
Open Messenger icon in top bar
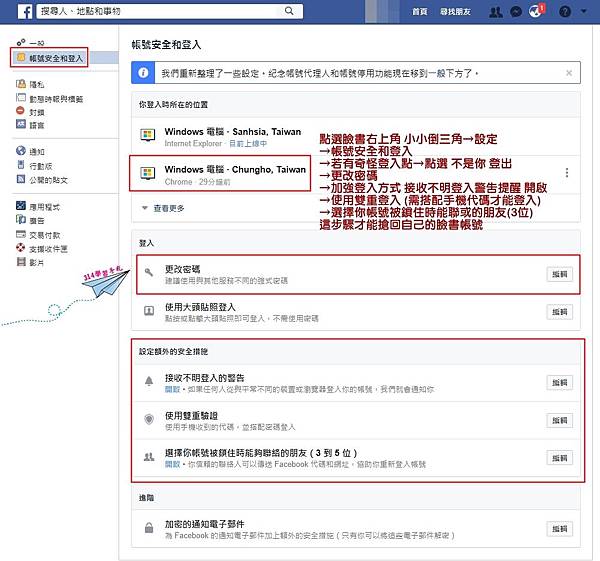pos(516,12)
